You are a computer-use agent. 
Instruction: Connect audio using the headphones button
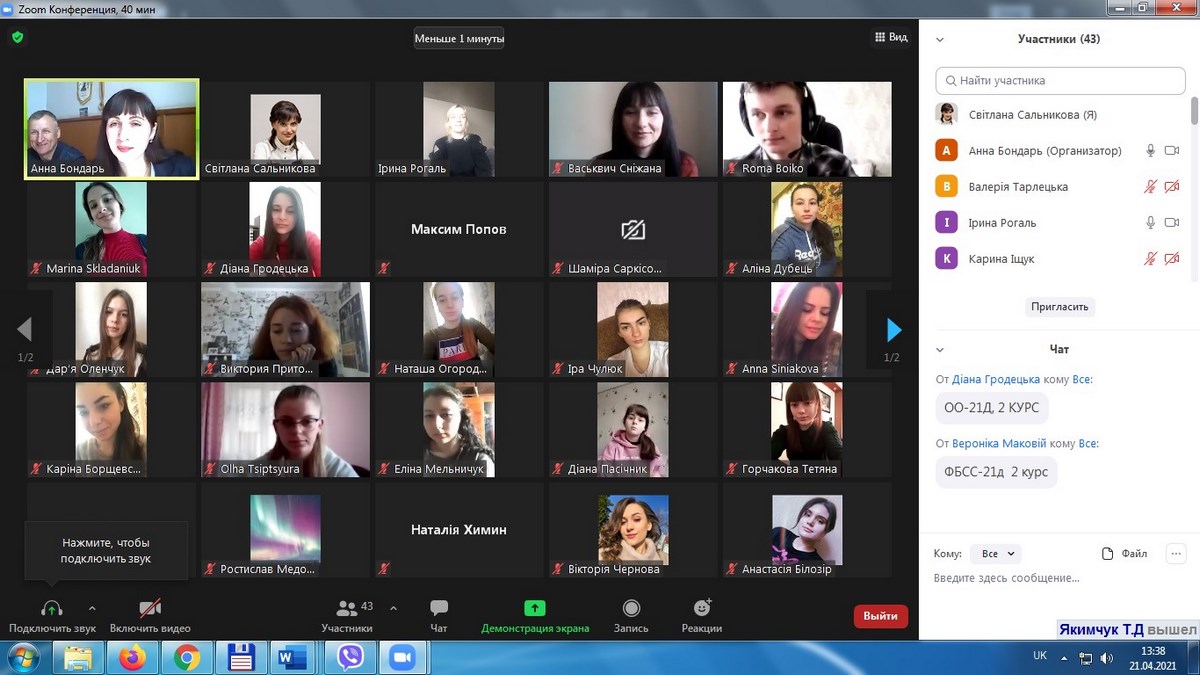52,608
